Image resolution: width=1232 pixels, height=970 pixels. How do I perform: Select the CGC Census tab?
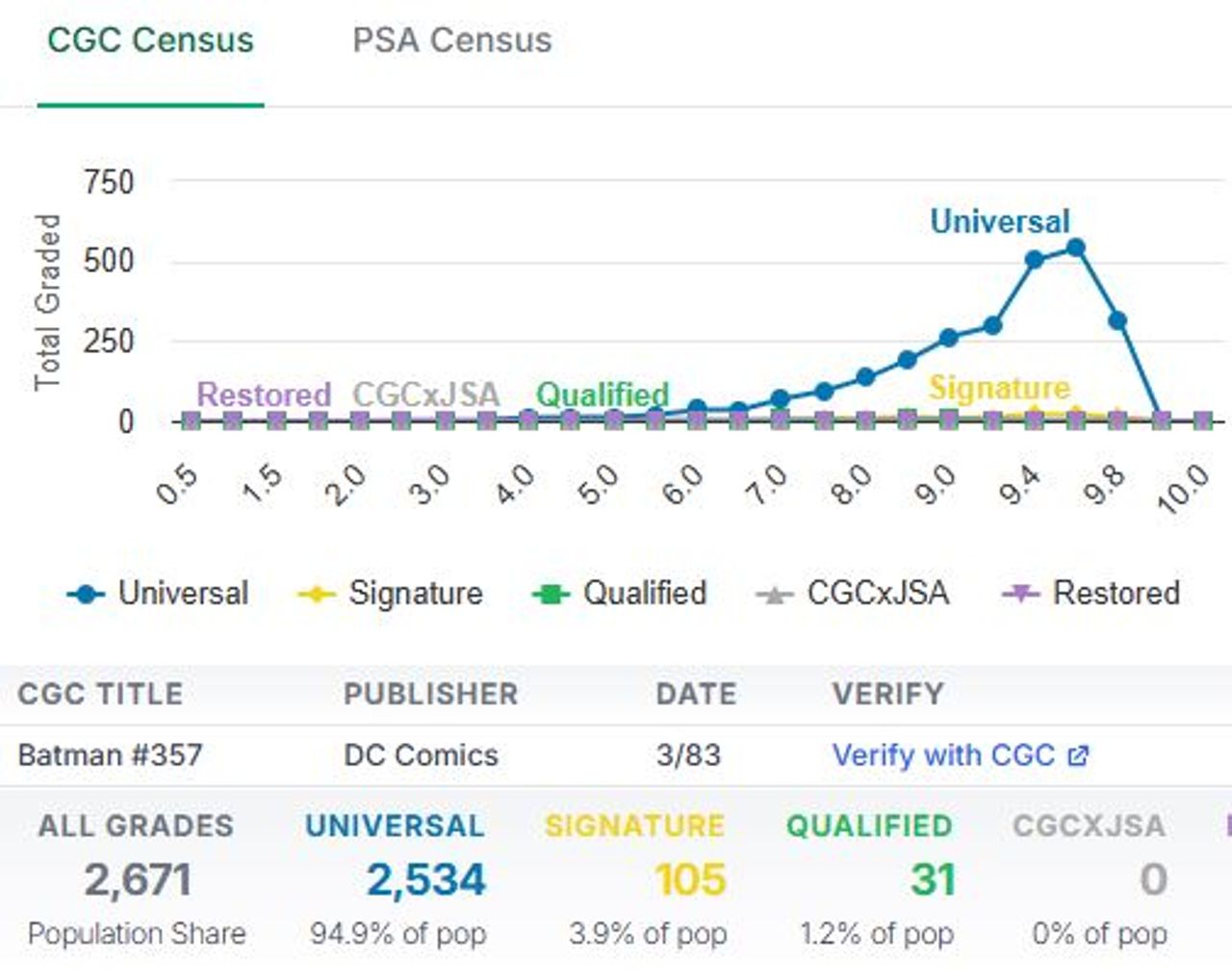[x=150, y=40]
